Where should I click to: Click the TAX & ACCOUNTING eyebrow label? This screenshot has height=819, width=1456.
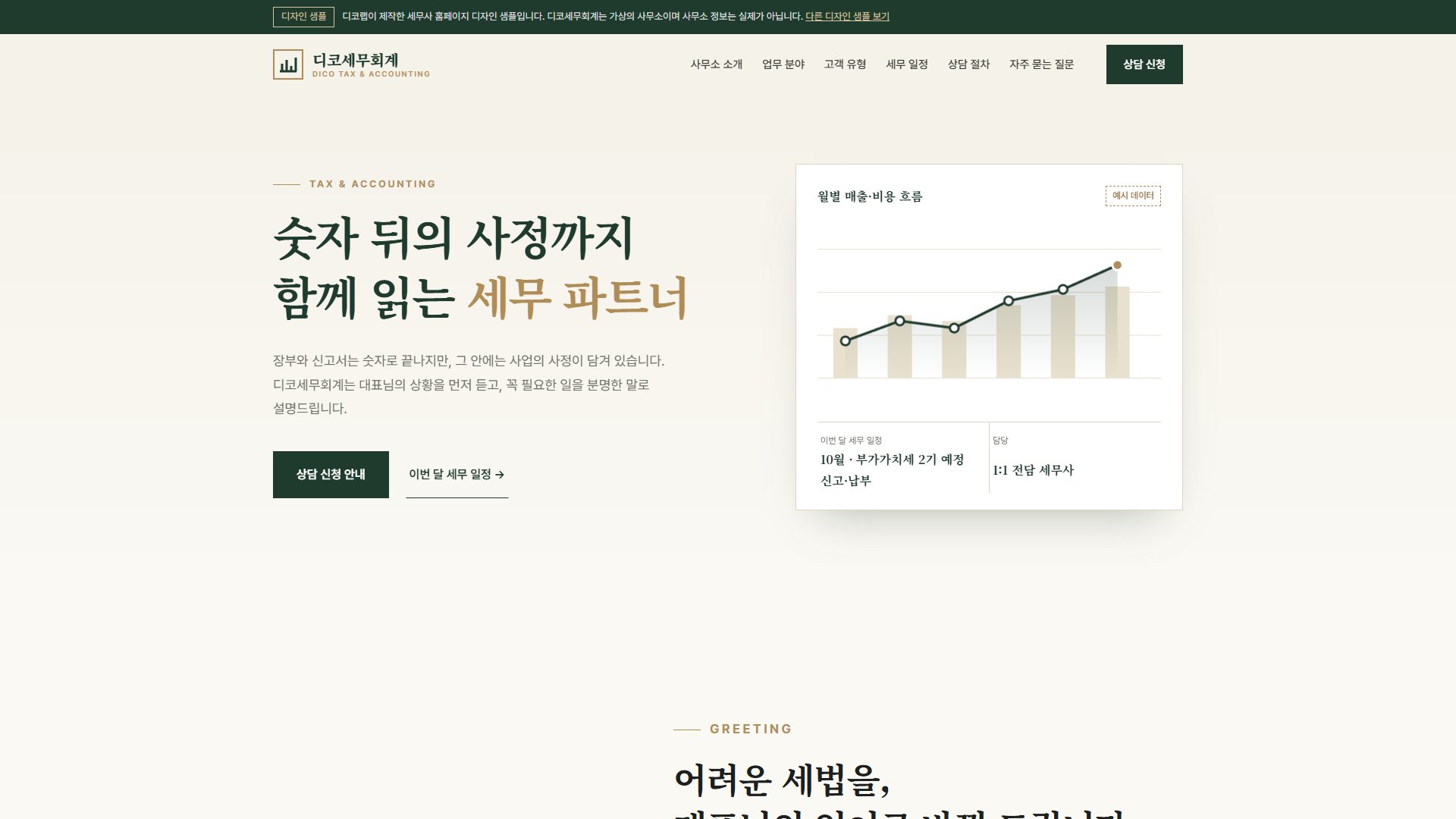coord(372,184)
